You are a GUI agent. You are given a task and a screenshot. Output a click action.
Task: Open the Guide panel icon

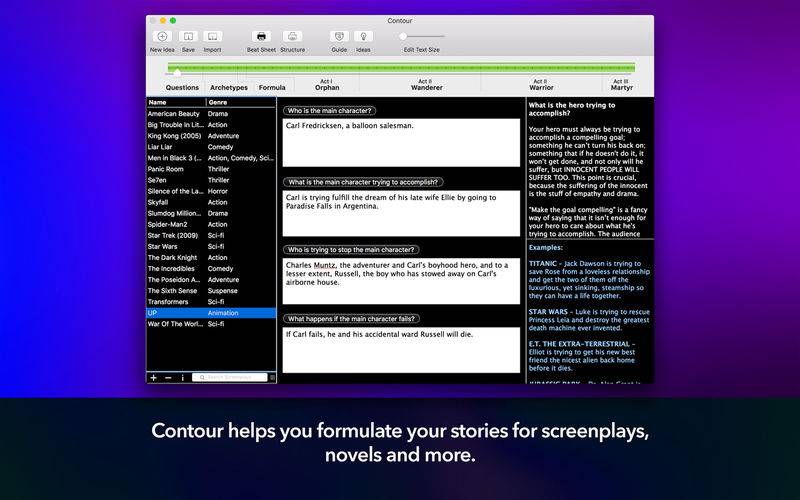tap(339, 37)
